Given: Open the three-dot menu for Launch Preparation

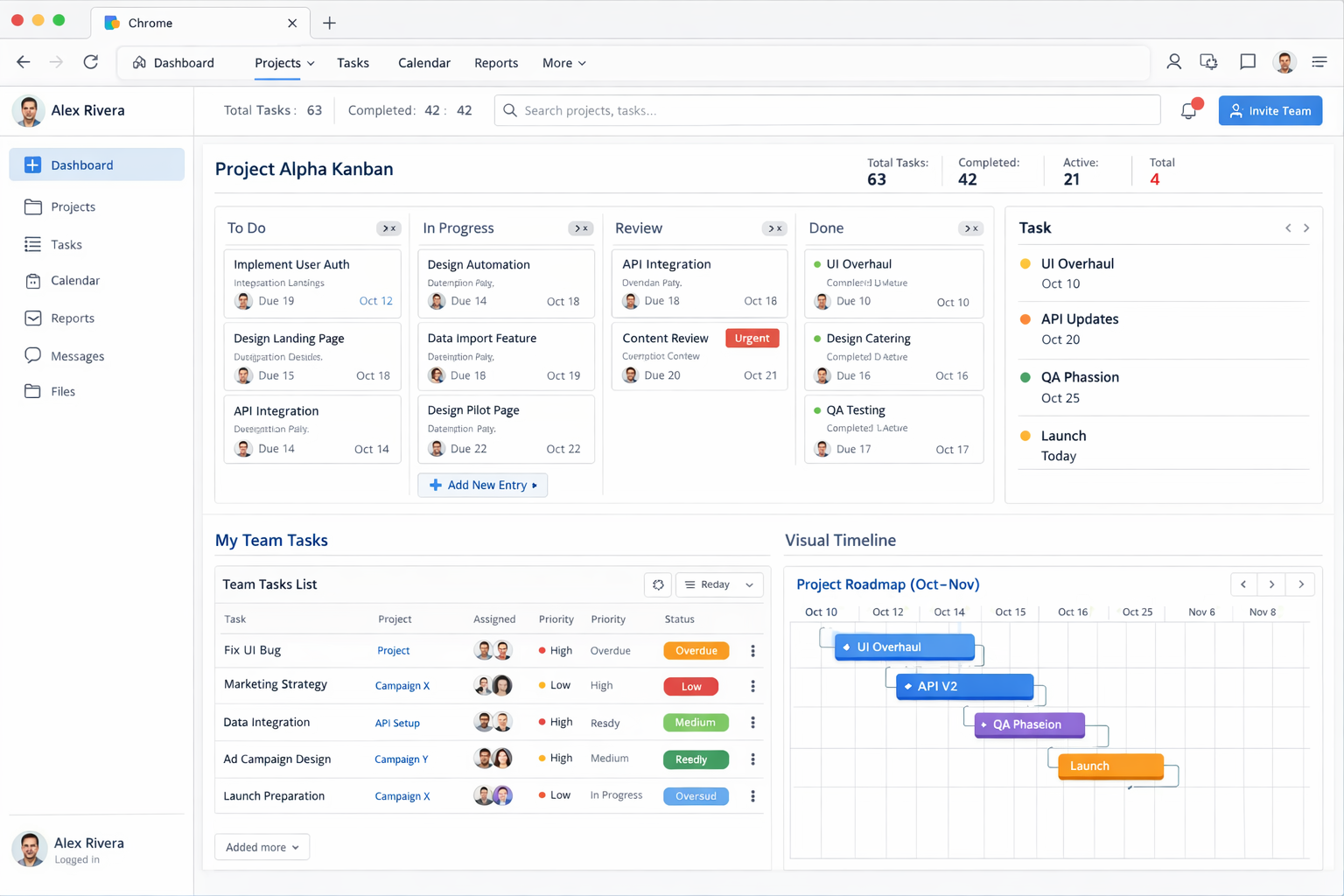Looking at the screenshot, I should (752, 796).
